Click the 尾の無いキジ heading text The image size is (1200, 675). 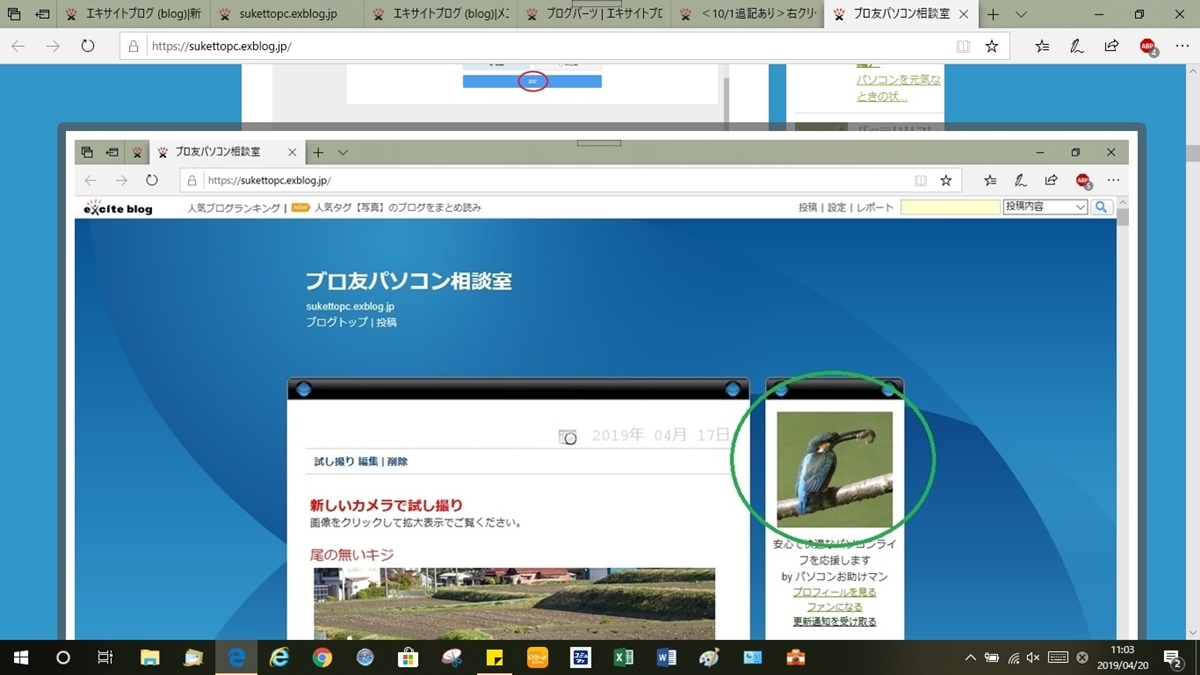point(352,555)
